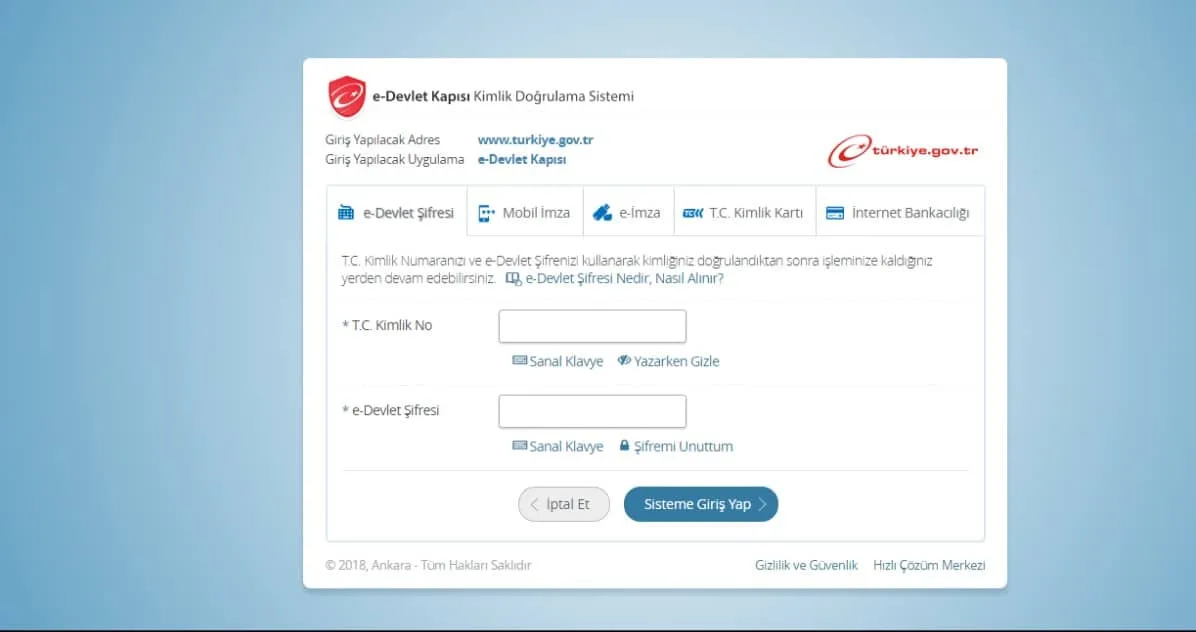This screenshot has width=1196, height=632.
Task: Focus the T.C. Kimlik No input field
Action: point(593,326)
